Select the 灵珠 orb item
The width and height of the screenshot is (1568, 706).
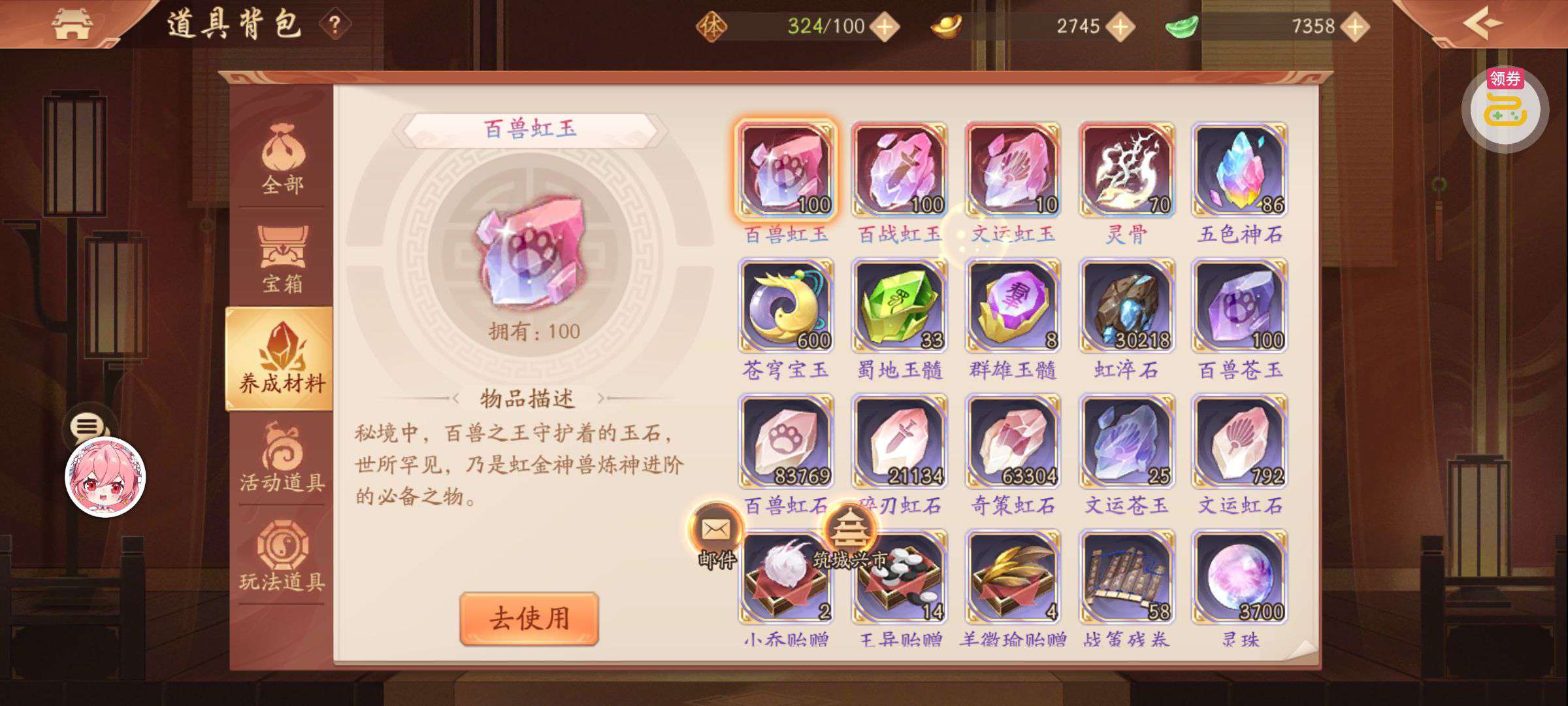pyautogui.click(x=1239, y=577)
